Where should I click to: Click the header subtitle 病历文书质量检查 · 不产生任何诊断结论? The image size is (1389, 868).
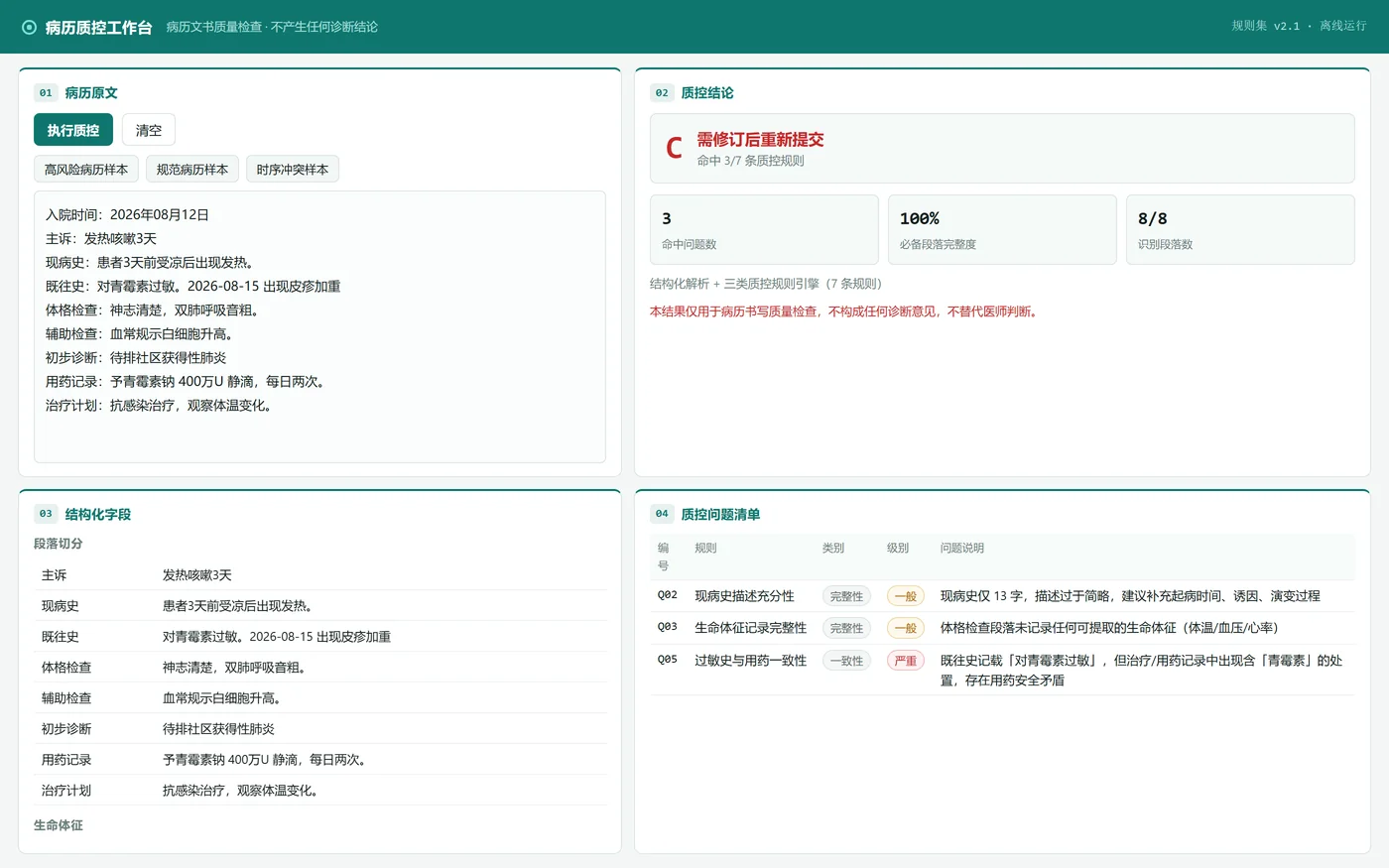click(272, 27)
